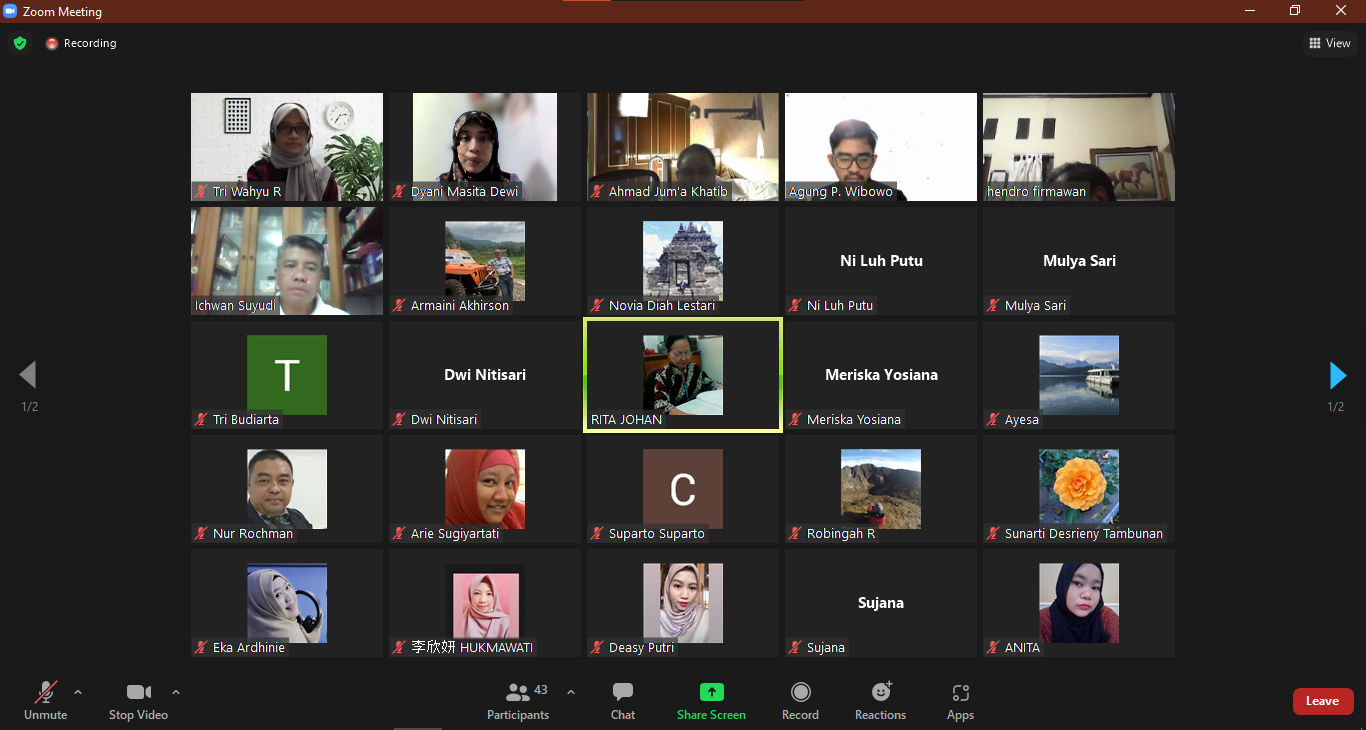Open Reactions menu

[x=880, y=701]
